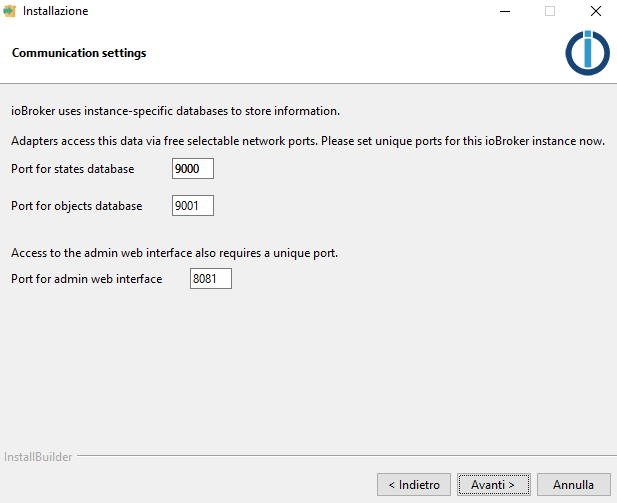Image resolution: width=617 pixels, height=503 pixels.
Task: Focus the states database port field
Action: [x=193, y=168]
